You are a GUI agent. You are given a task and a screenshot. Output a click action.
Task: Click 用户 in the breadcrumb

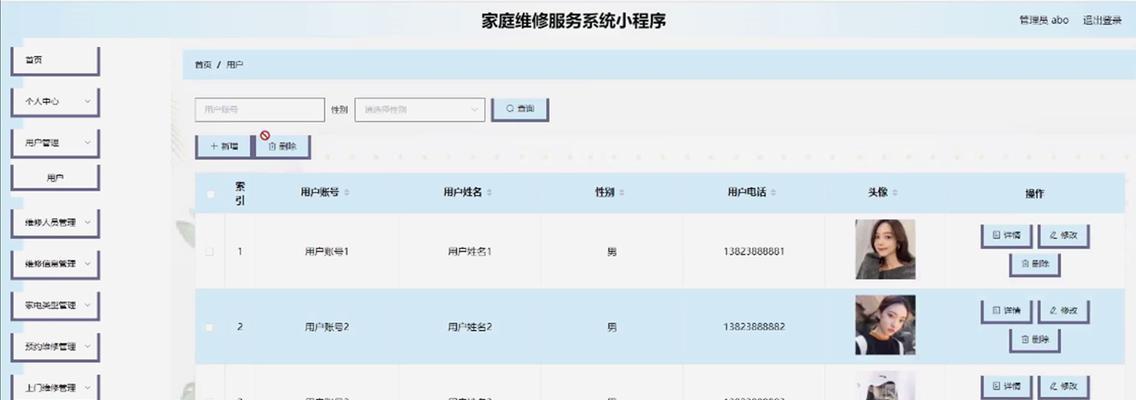235,64
